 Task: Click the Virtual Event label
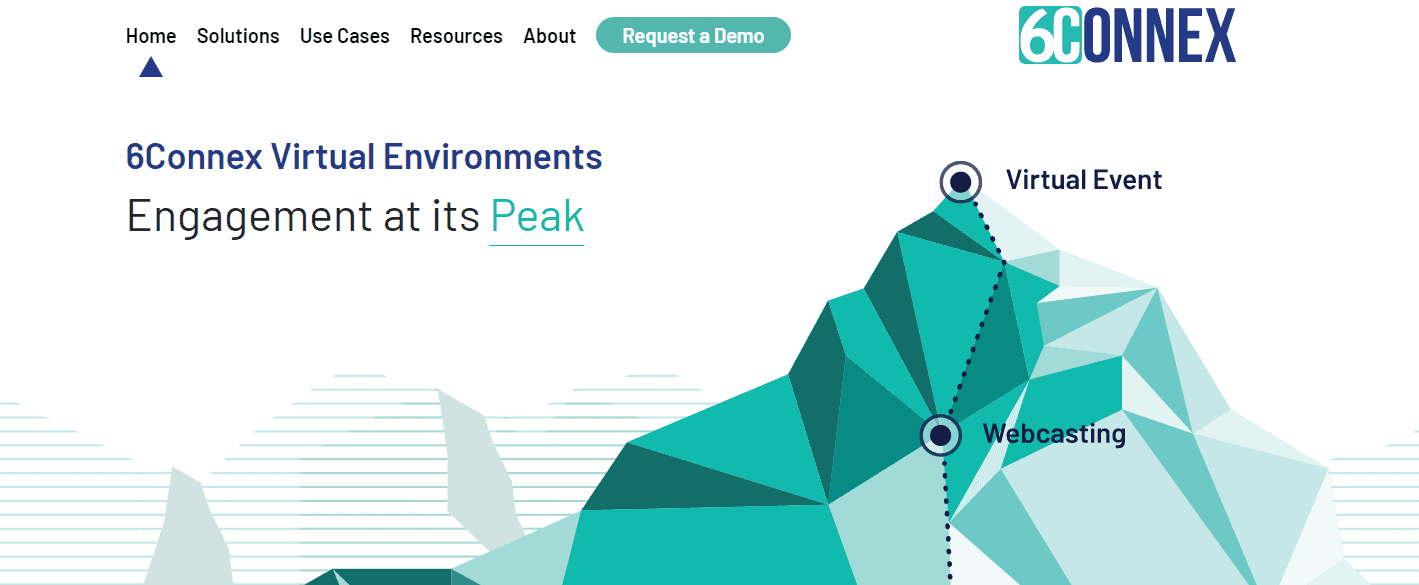point(1084,180)
